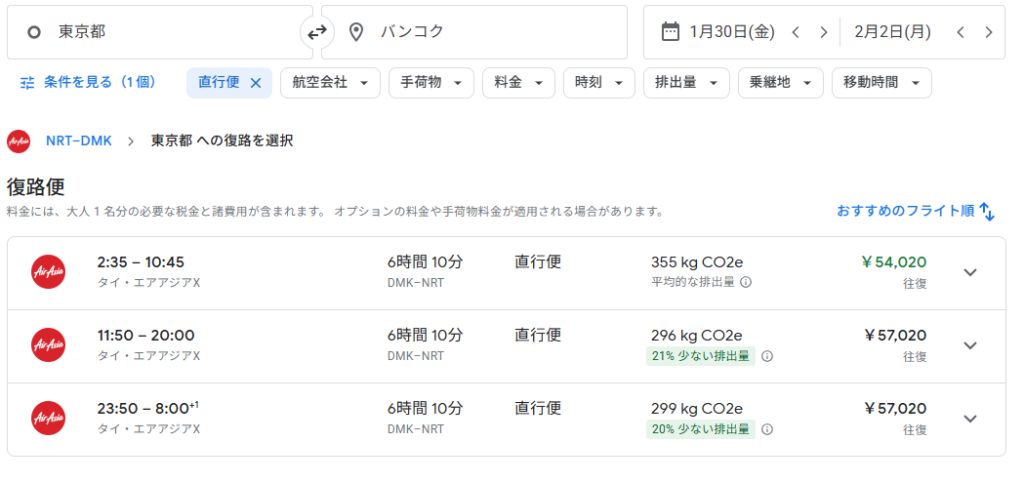The width and height of the screenshot is (1024, 482).
Task: Click the sort arrows icon beside おすすめのフライト順
Action: point(987,211)
